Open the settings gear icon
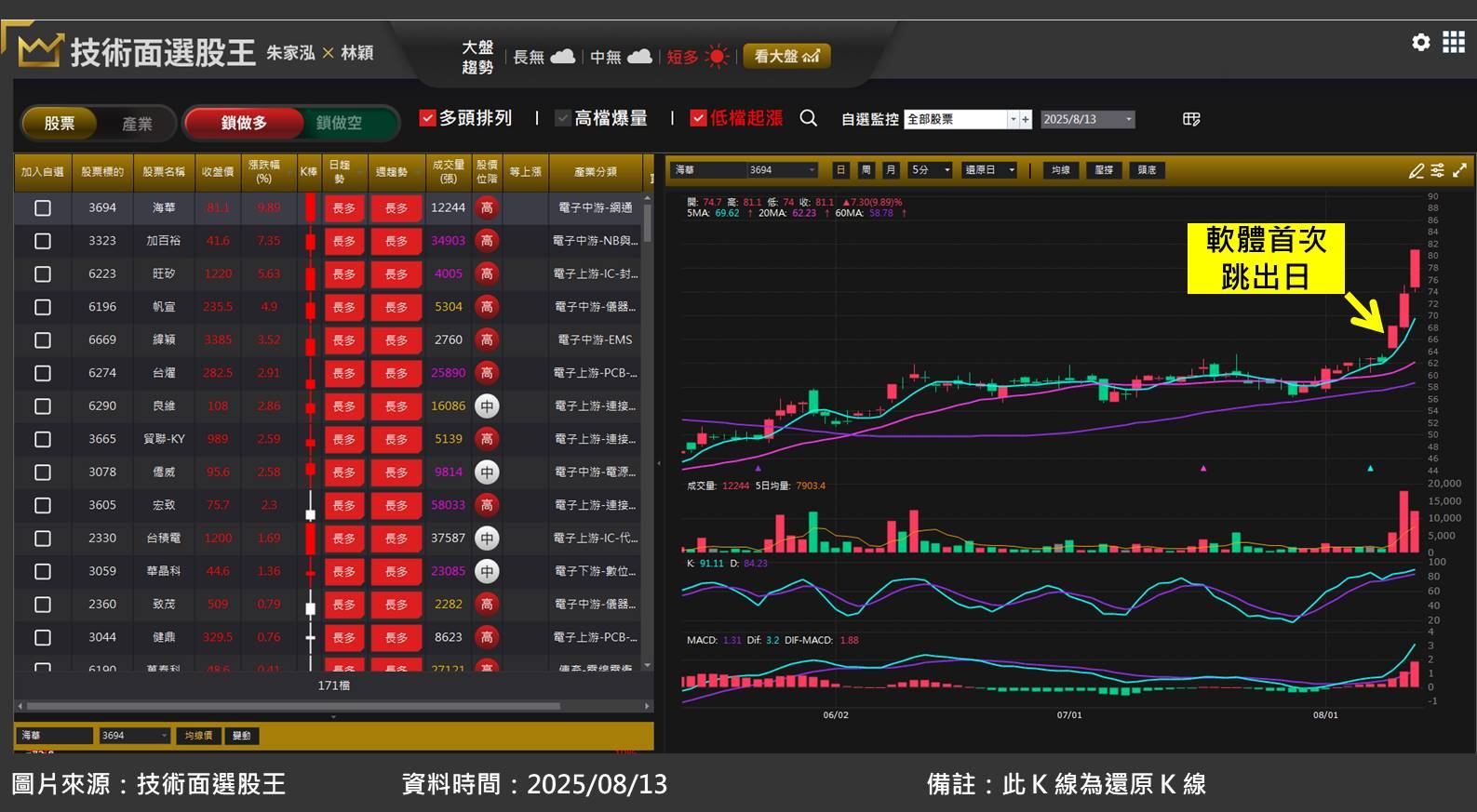The image size is (1477, 812). 1420,42
